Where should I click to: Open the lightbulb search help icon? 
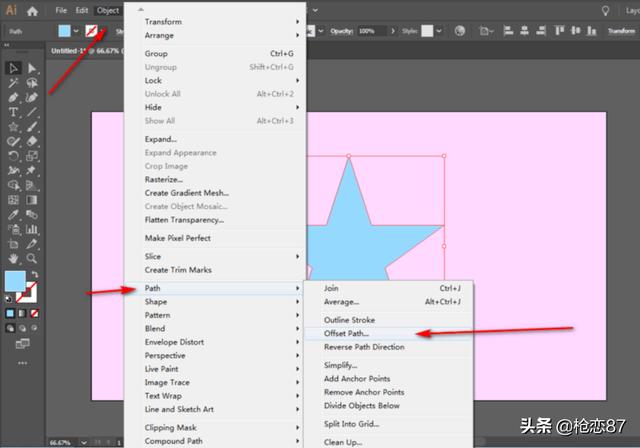pyautogui.click(x=604, y=11)
